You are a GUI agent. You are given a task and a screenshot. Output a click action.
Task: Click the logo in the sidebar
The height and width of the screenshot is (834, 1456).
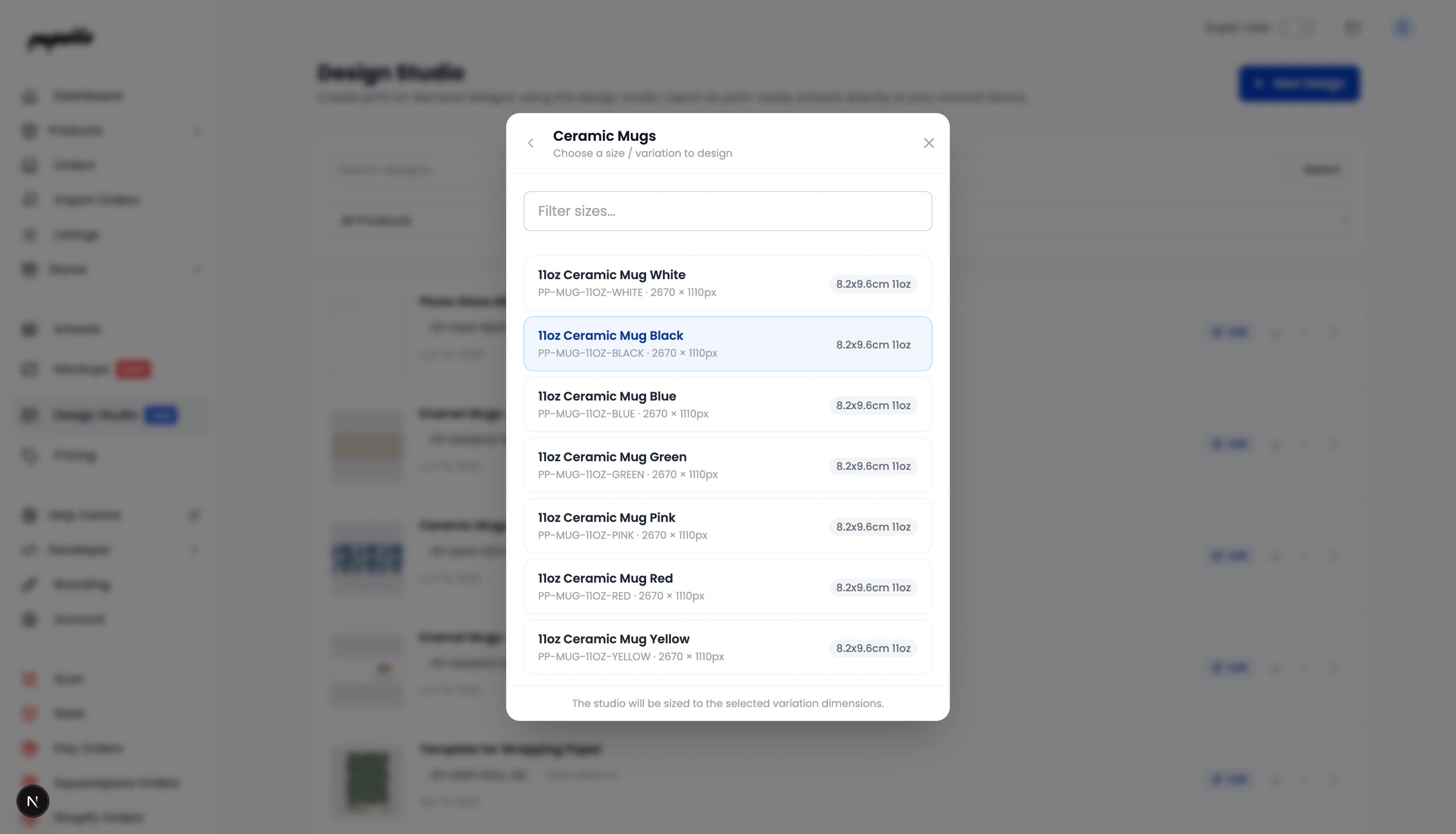pyautogui.click(x=60, y=39)
